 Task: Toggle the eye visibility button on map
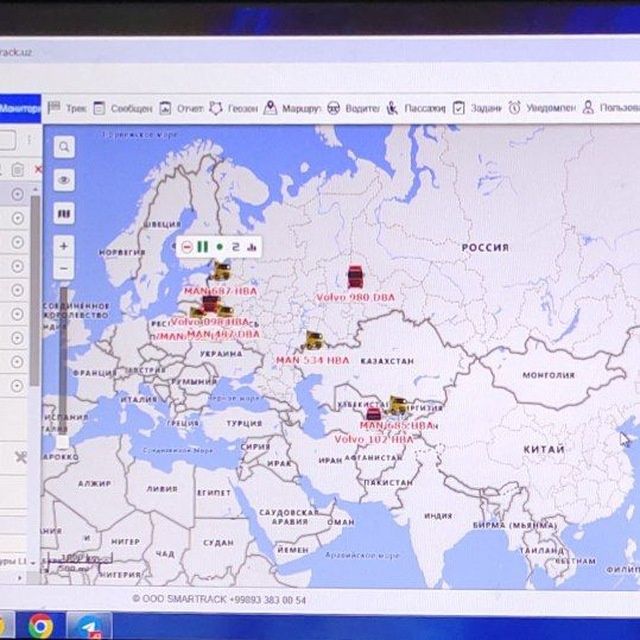coord(64,180)
